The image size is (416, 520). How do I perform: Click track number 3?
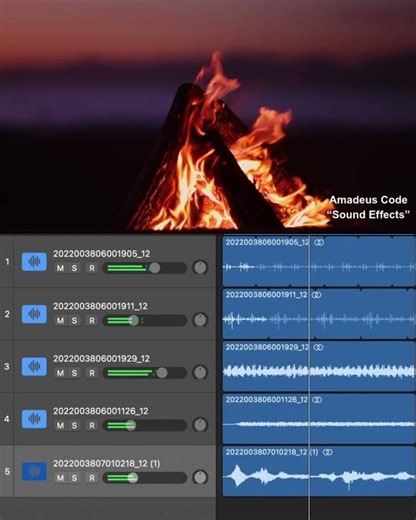7,366
